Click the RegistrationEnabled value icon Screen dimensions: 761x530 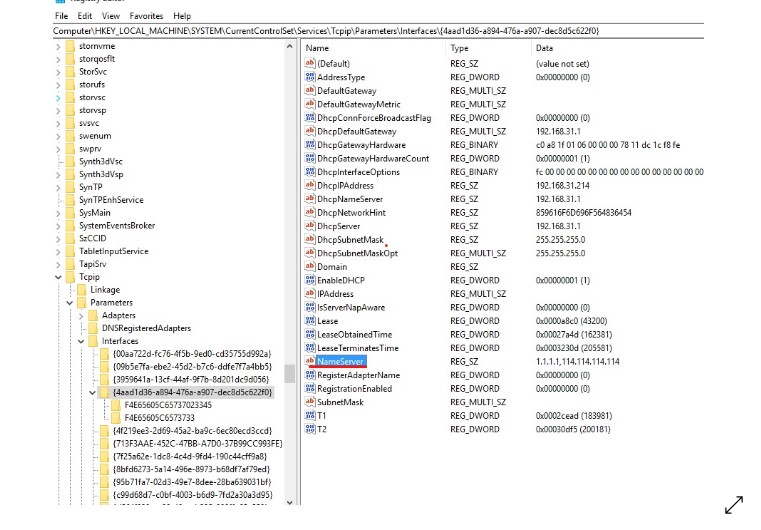(310, 388)
